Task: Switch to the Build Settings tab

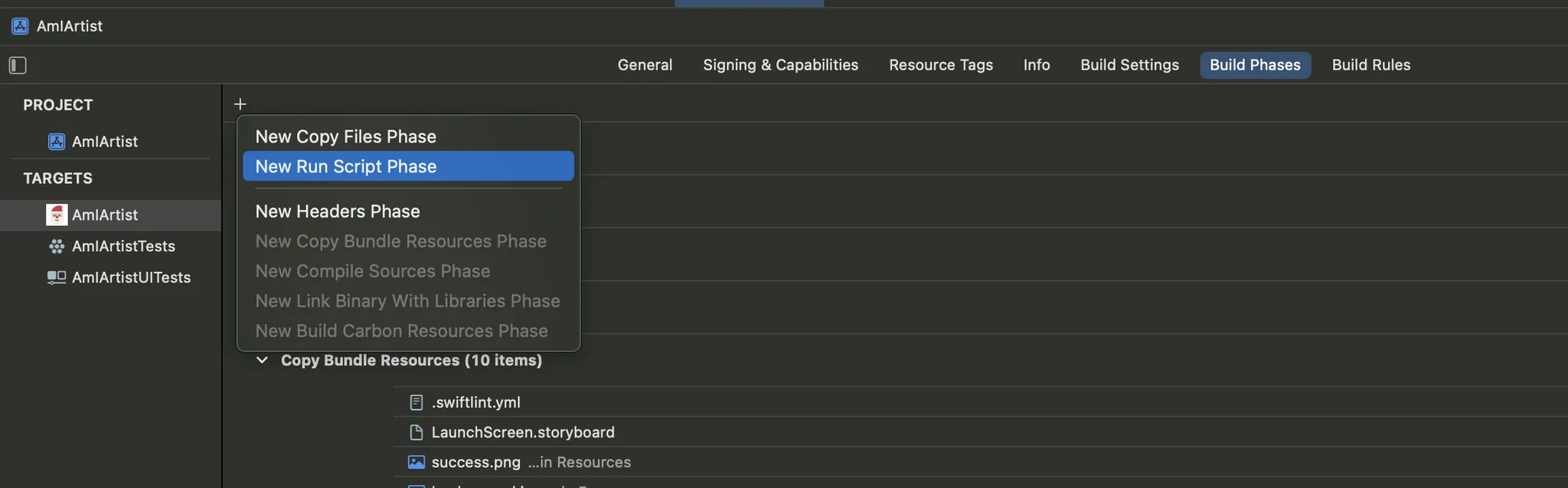Action: 1129,65
